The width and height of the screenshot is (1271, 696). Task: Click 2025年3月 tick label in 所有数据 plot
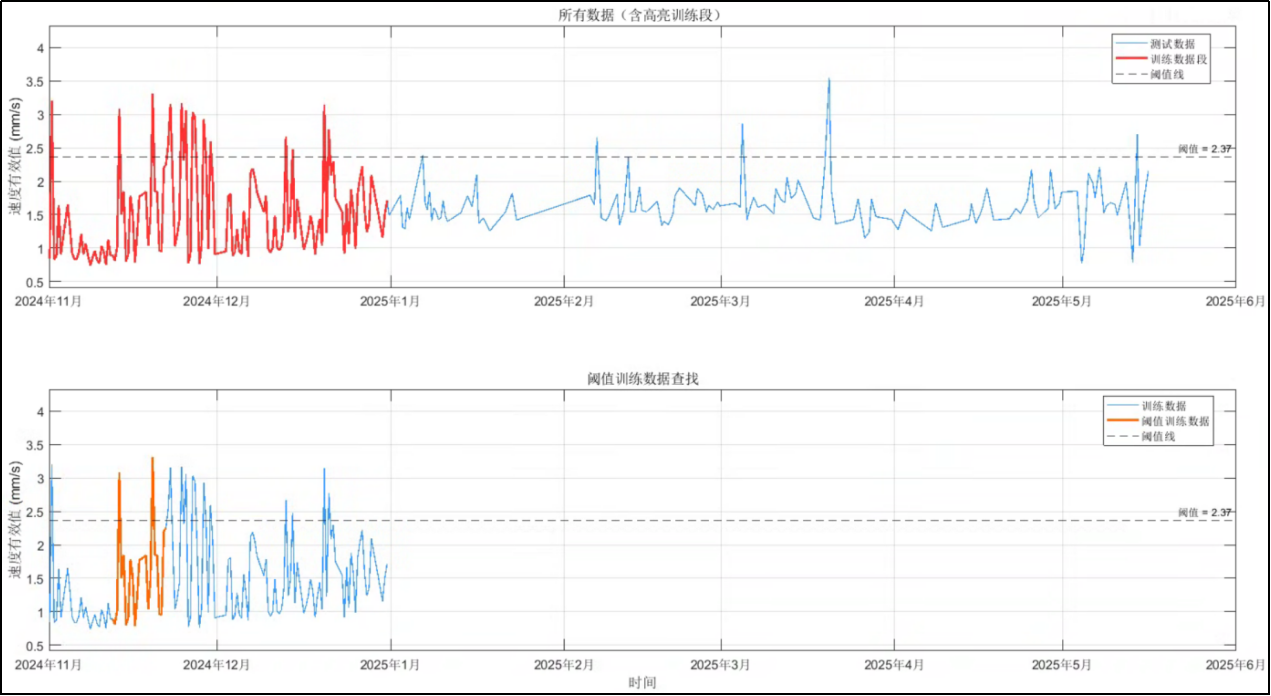pyautogui.click(x=720, y=300)
